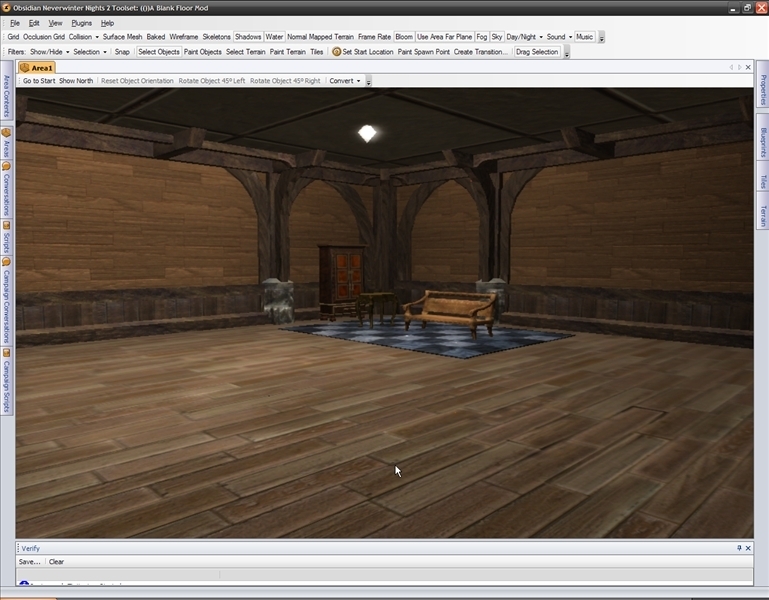Open the Campaign Scripts panel icon
The image size is (769, 600).
(x=6, y=352)
